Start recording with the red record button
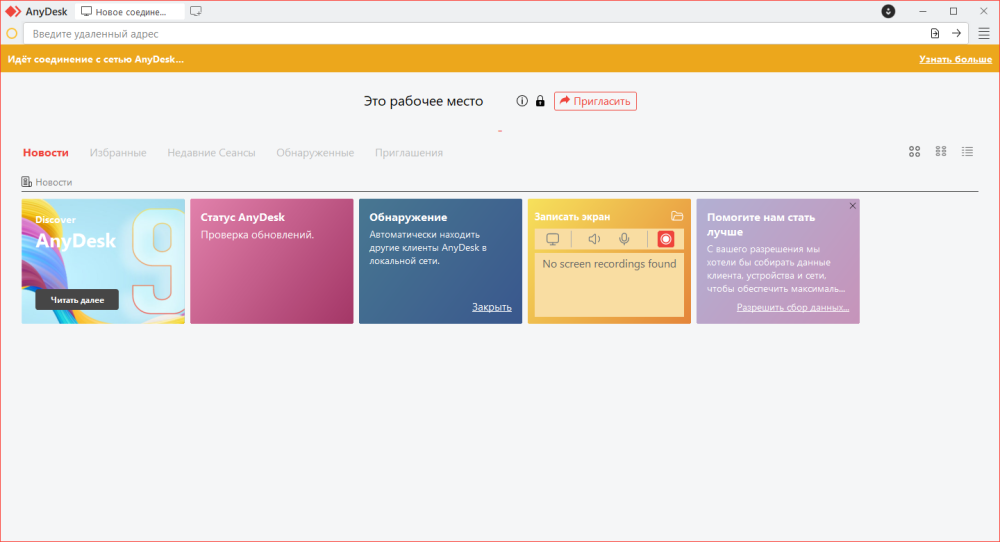Image resolution: width=1000 pixels, height=542 pixels. (x=666, y=239)
